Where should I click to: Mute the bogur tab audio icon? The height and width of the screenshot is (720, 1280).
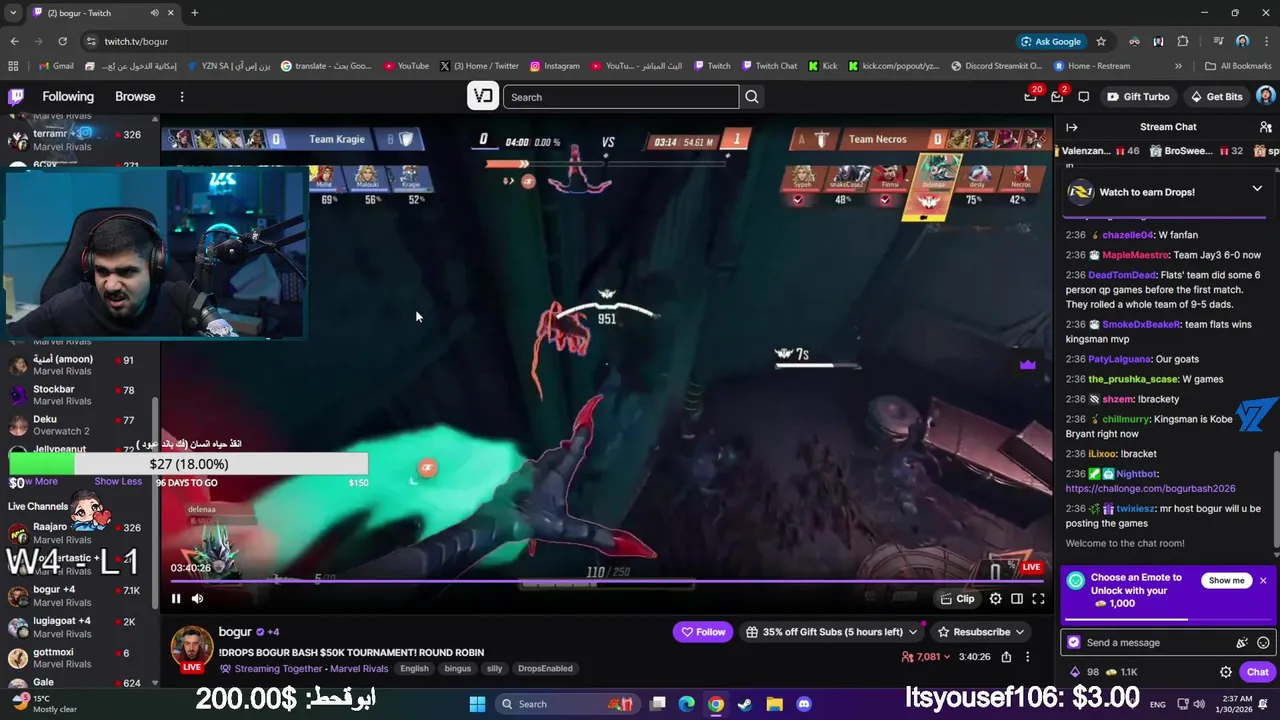point(154,13)
